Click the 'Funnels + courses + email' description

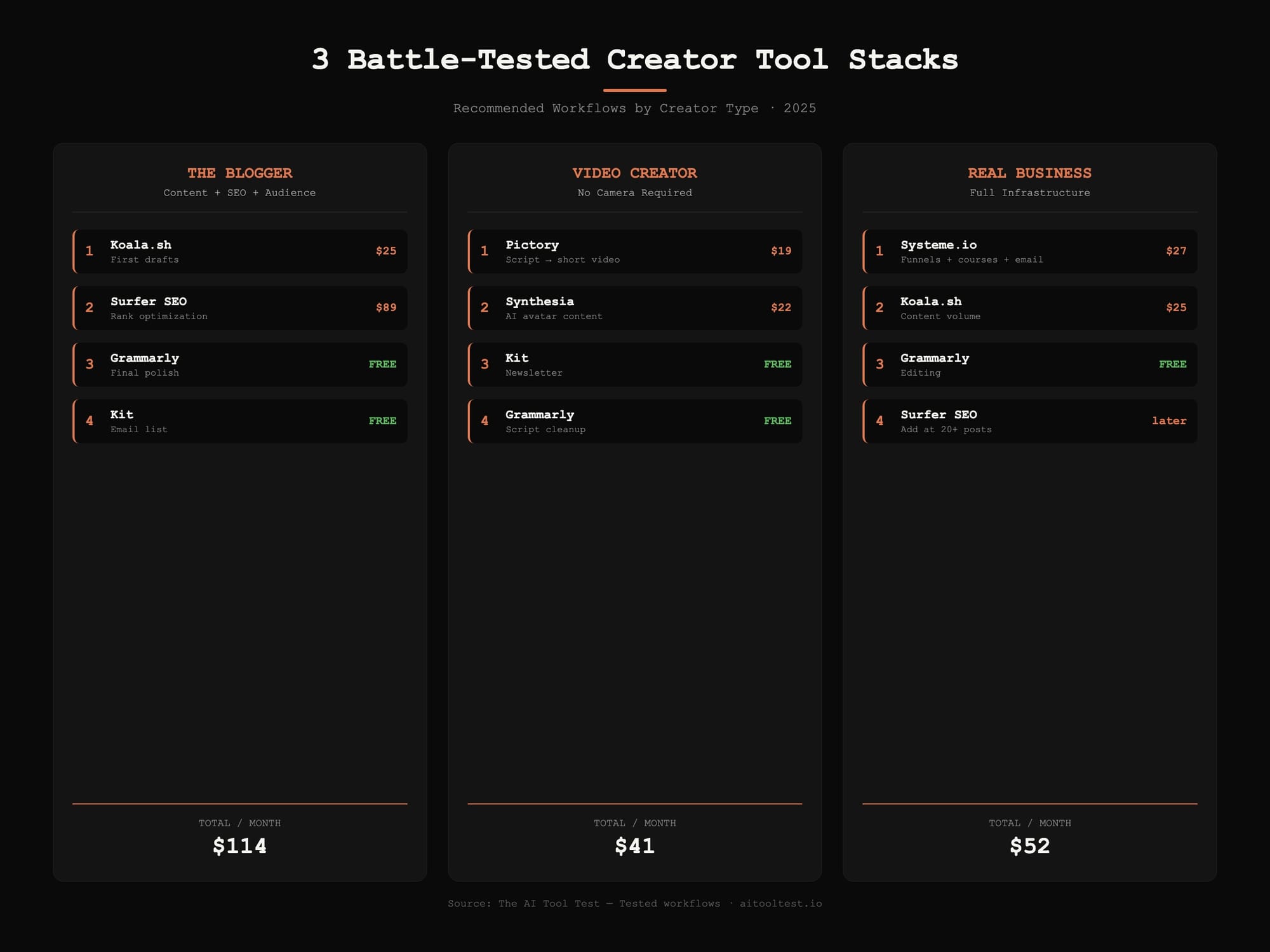pyautogui.click(x=972, y=260)
